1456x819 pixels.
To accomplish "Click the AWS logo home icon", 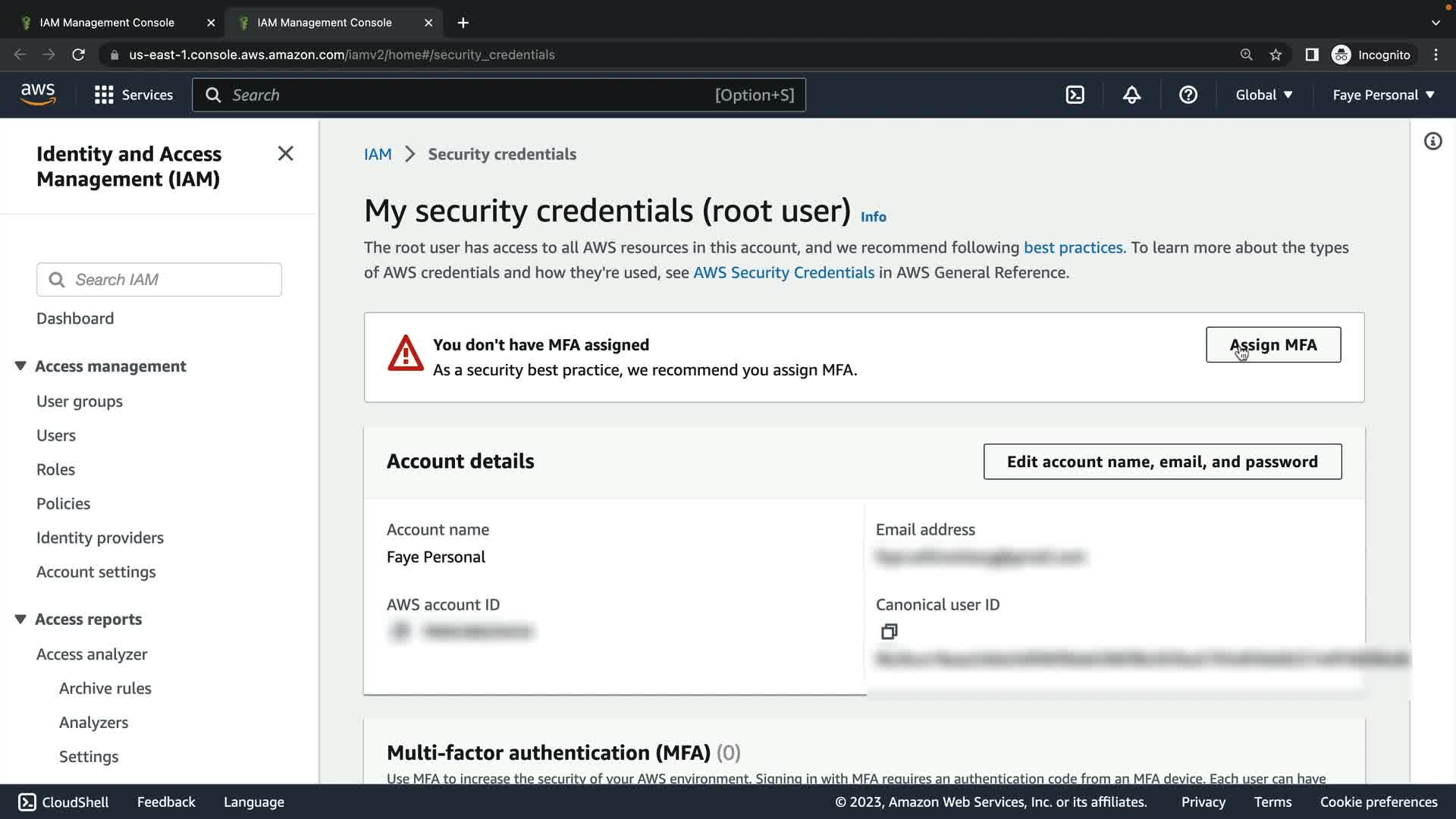I will coord(38,94).
